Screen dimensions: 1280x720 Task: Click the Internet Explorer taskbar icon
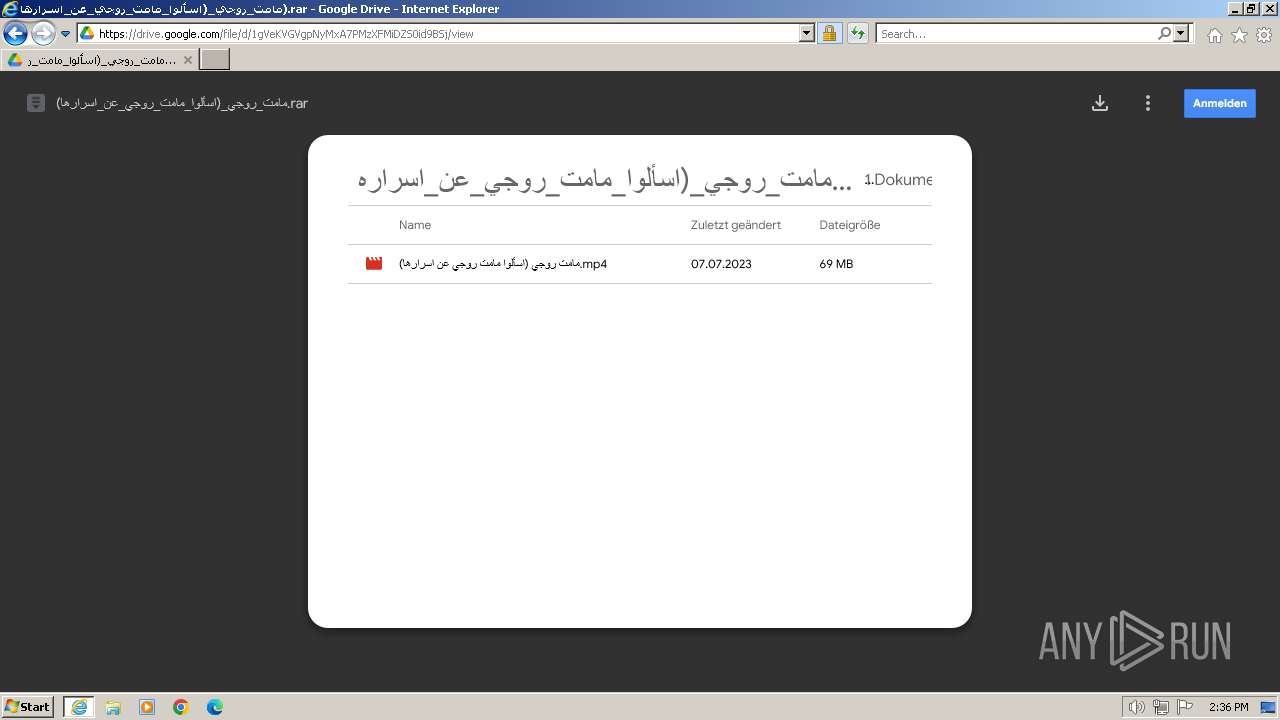coord(79,707)
